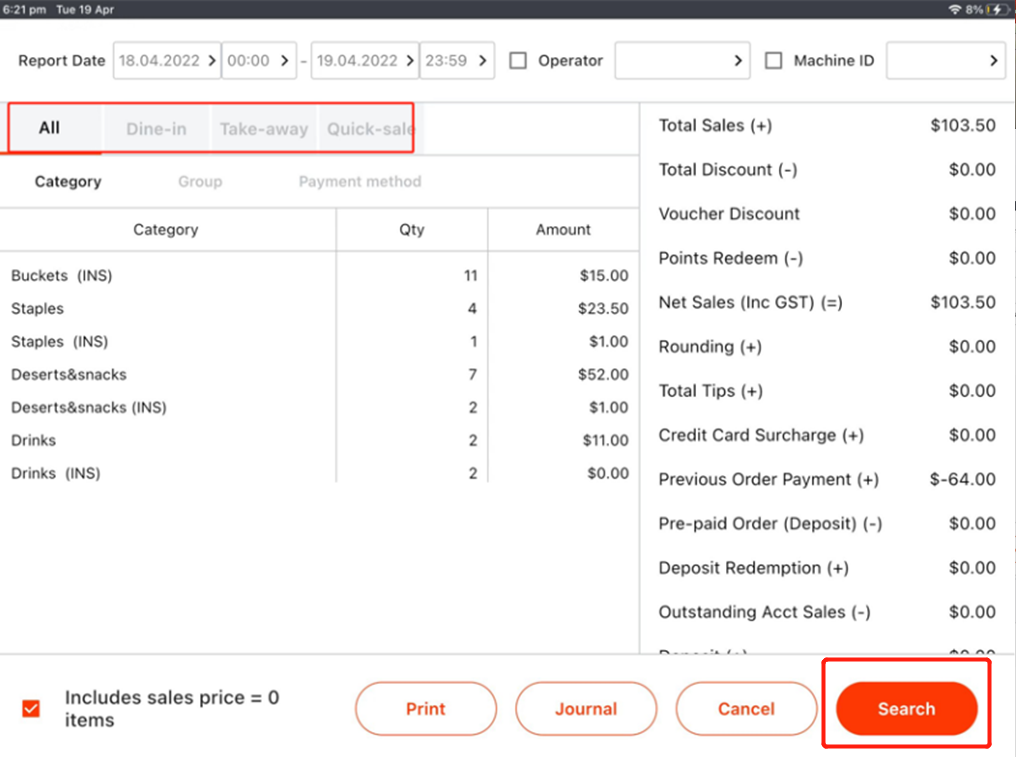Switch to the Quick-sale tab
This screenshot has width=1016, height=757.
point(369,129)
